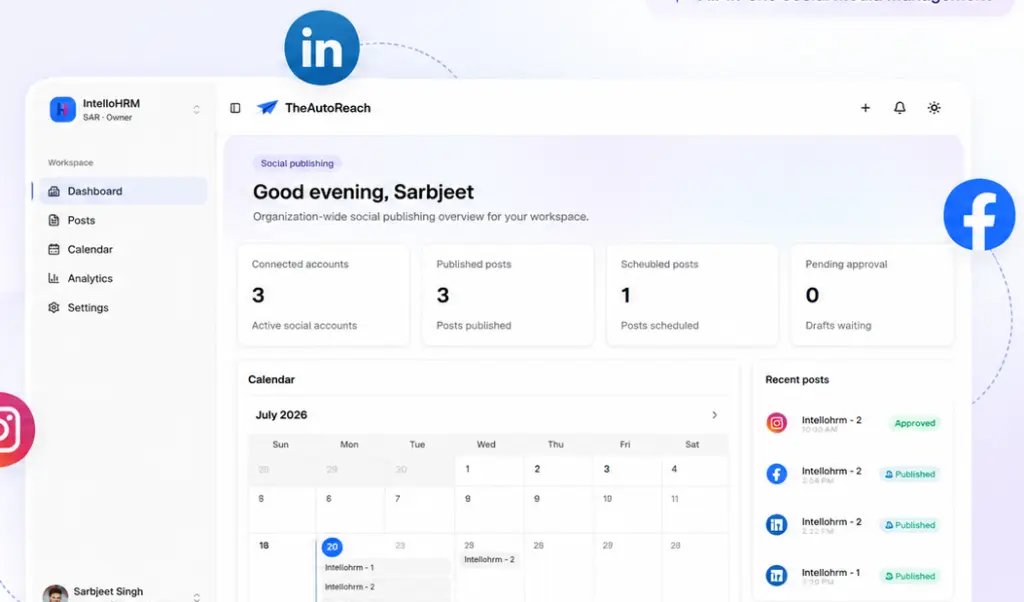Click the Social publishing tag

tap(297, 163)
